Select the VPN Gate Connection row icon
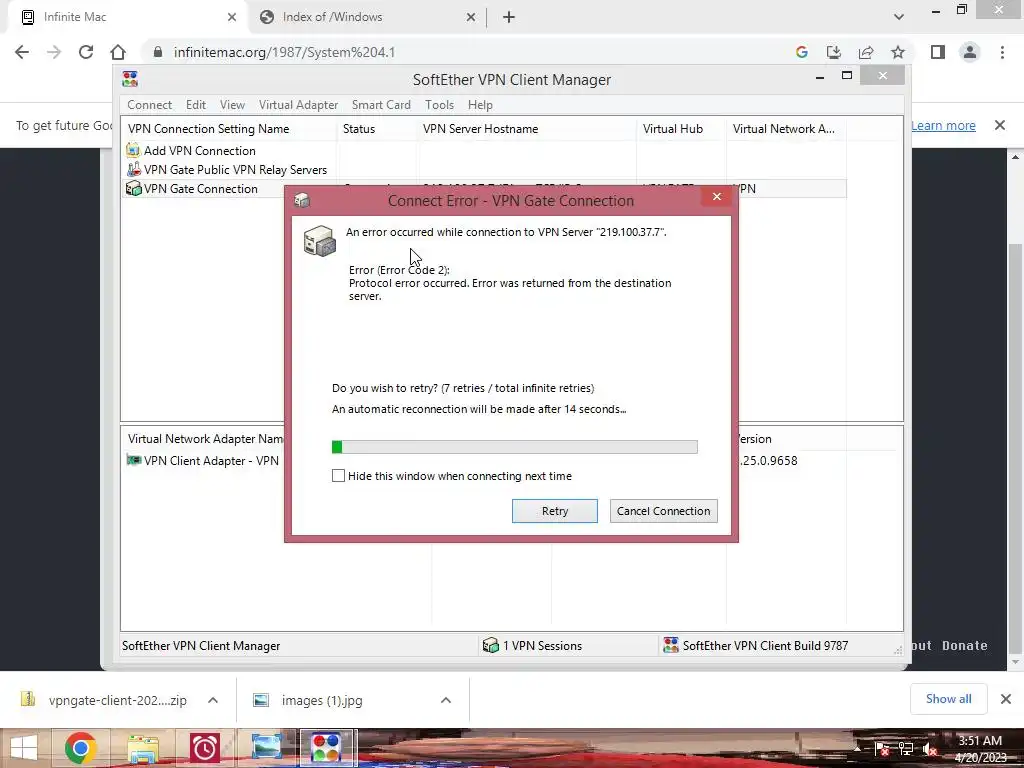The width and height of the screenshot is (1024, 768). [x=133, y=188]
